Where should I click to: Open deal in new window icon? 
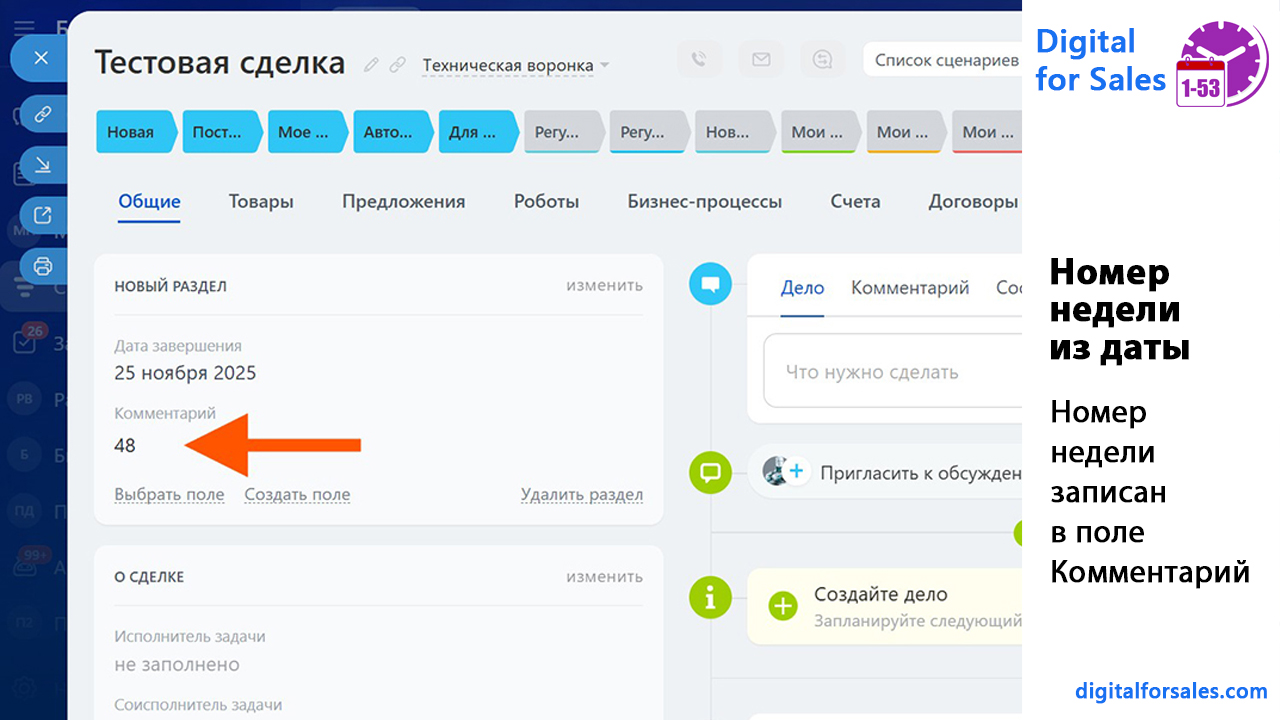(42, 215)
